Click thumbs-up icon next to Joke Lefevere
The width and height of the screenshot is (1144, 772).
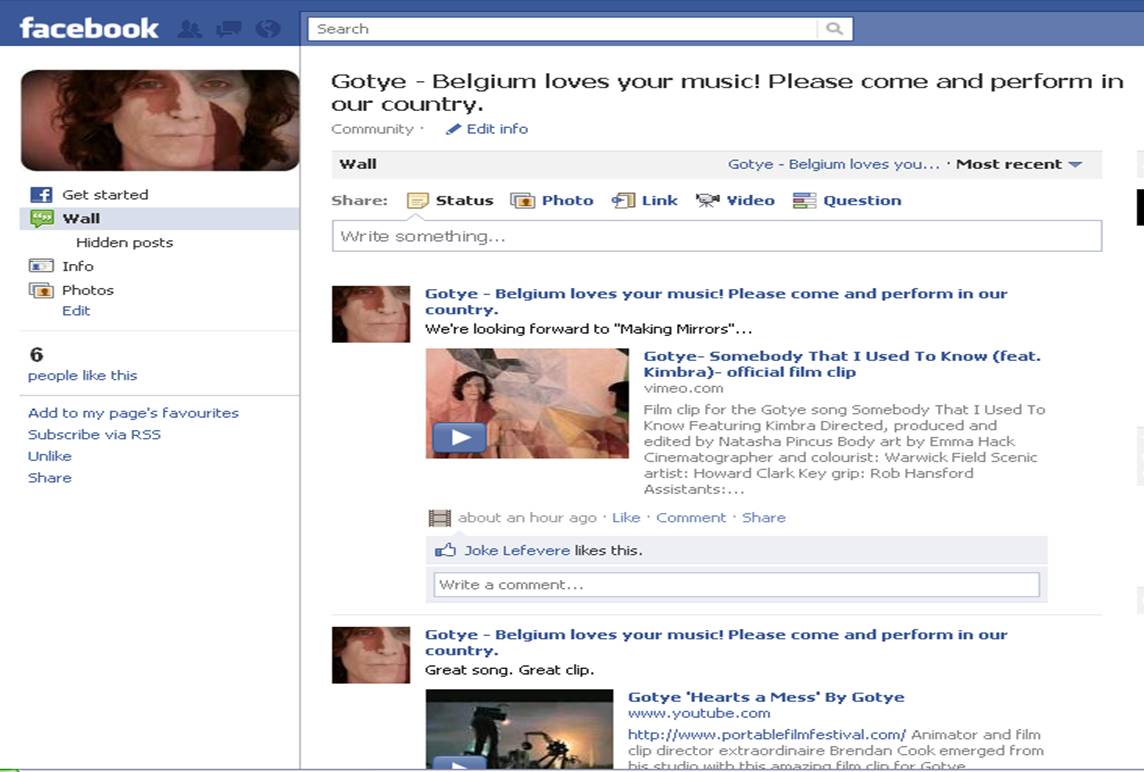tap(445, 550)
